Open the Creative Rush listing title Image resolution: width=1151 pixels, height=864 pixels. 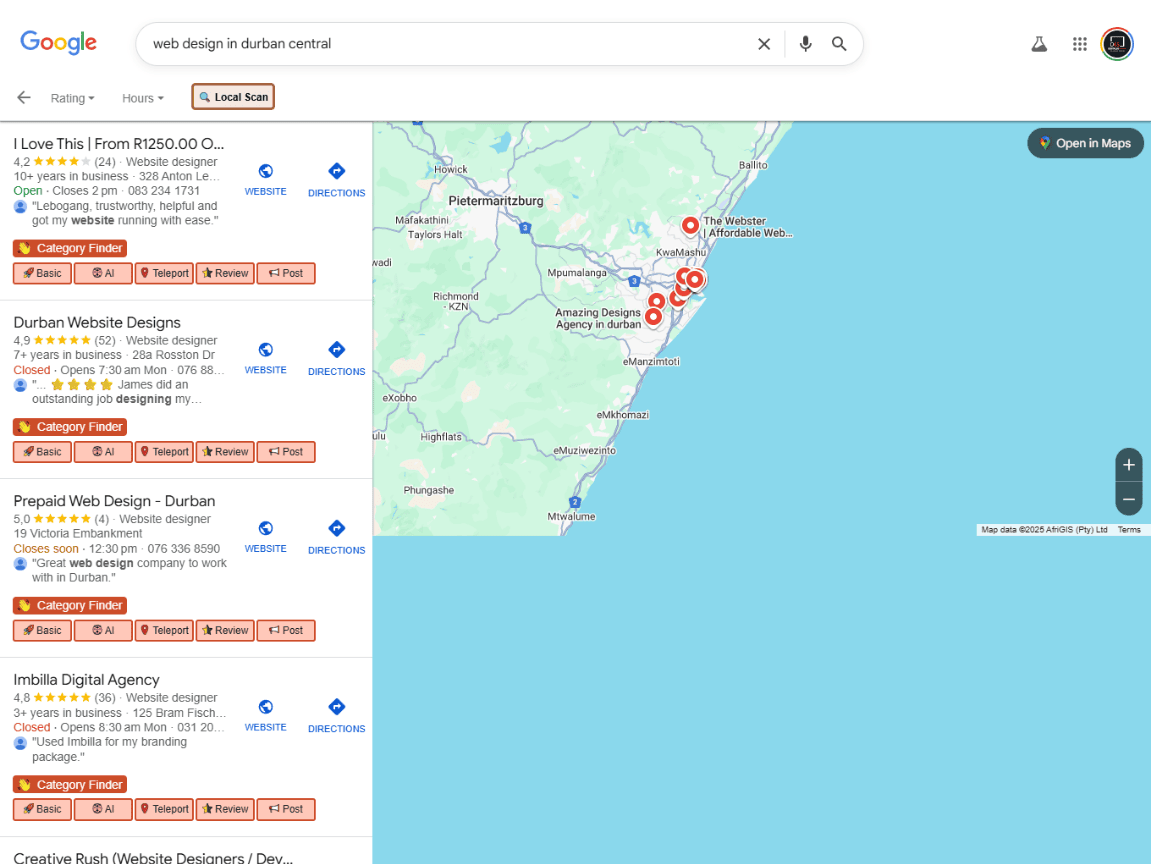pos(153,857)
